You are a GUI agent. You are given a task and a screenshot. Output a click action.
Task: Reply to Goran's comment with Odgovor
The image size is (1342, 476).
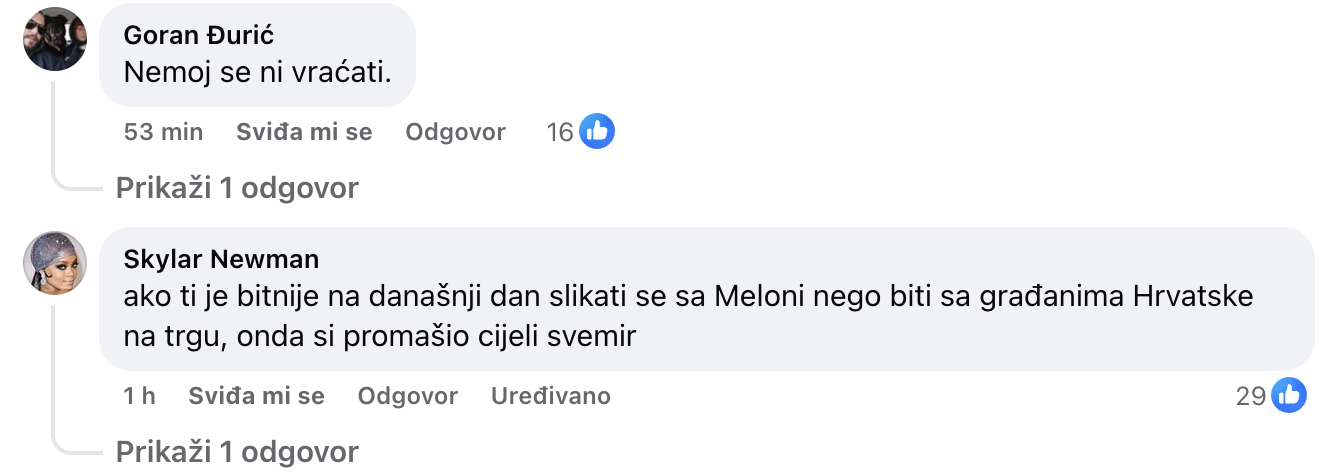tap(456, 132)
